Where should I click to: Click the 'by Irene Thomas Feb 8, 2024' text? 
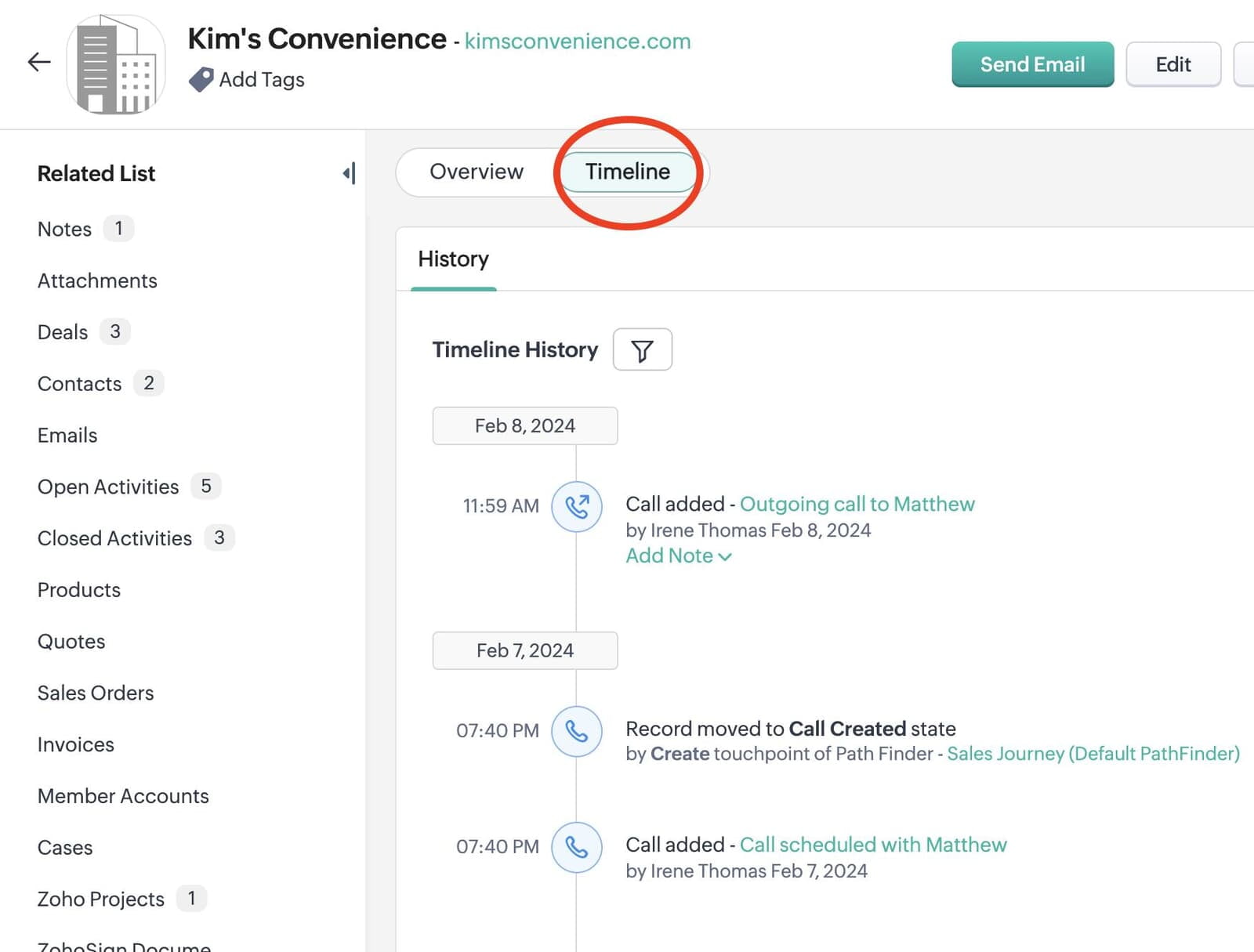[x=748, y=530]
